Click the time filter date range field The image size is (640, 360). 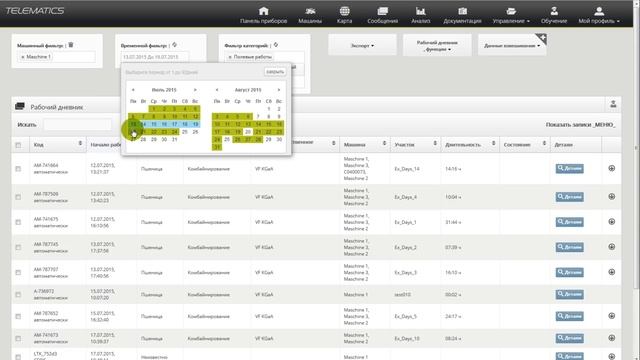click(x=155, y=57)
